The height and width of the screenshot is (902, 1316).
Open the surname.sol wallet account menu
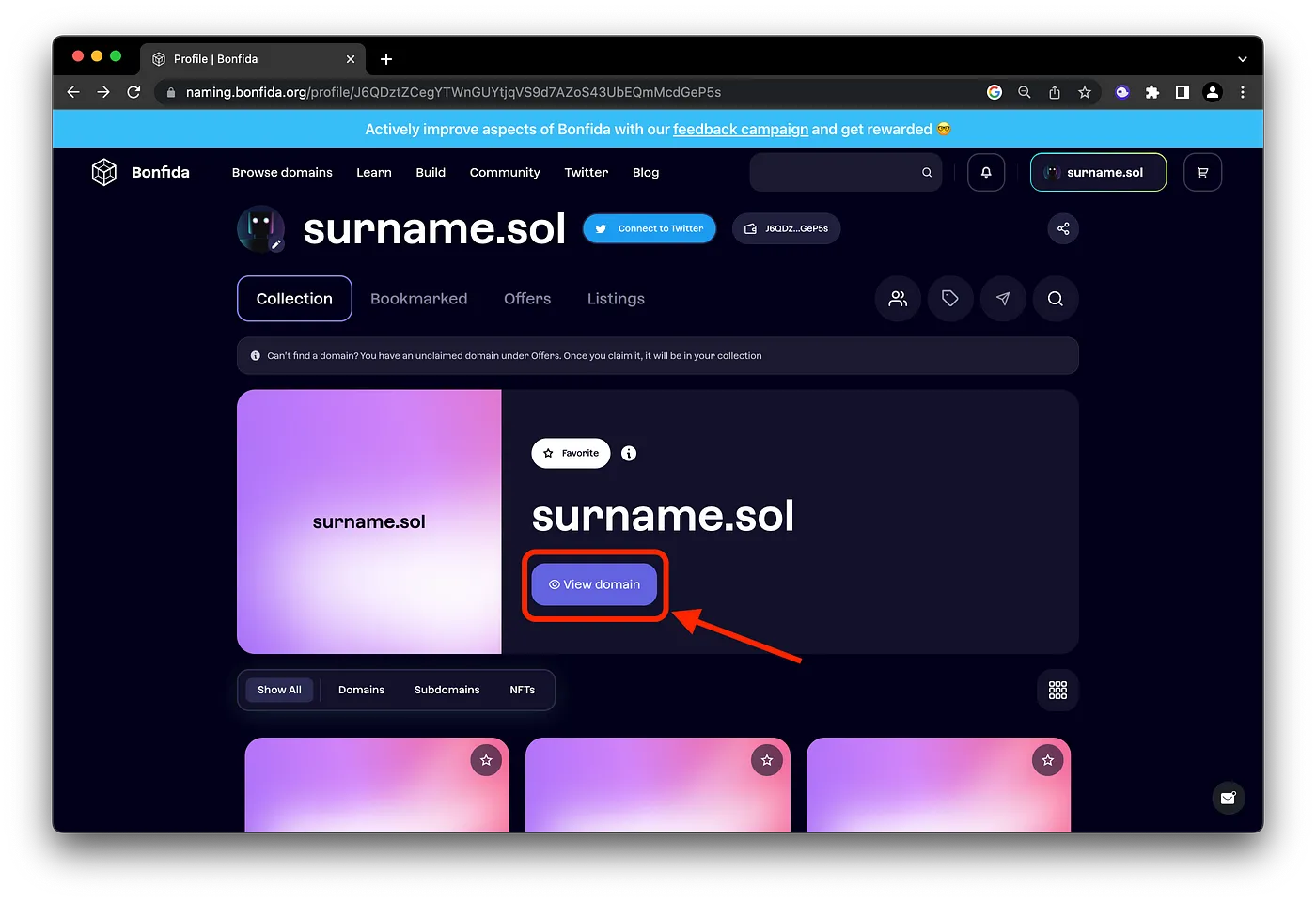coord(1098,172)
